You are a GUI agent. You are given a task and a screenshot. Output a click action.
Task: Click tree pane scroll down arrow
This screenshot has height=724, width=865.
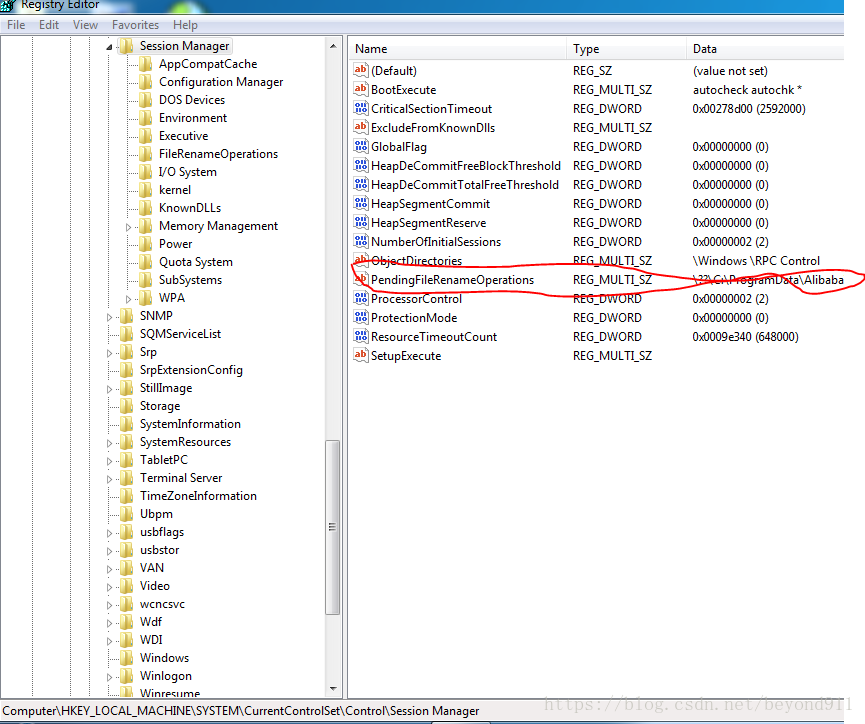coord(333,688)
